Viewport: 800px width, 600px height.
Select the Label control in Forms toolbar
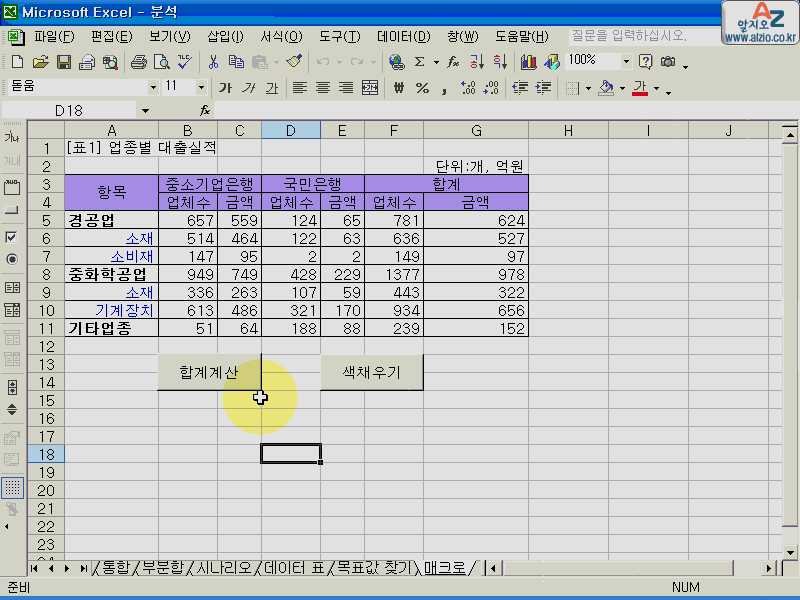(12, 138)
